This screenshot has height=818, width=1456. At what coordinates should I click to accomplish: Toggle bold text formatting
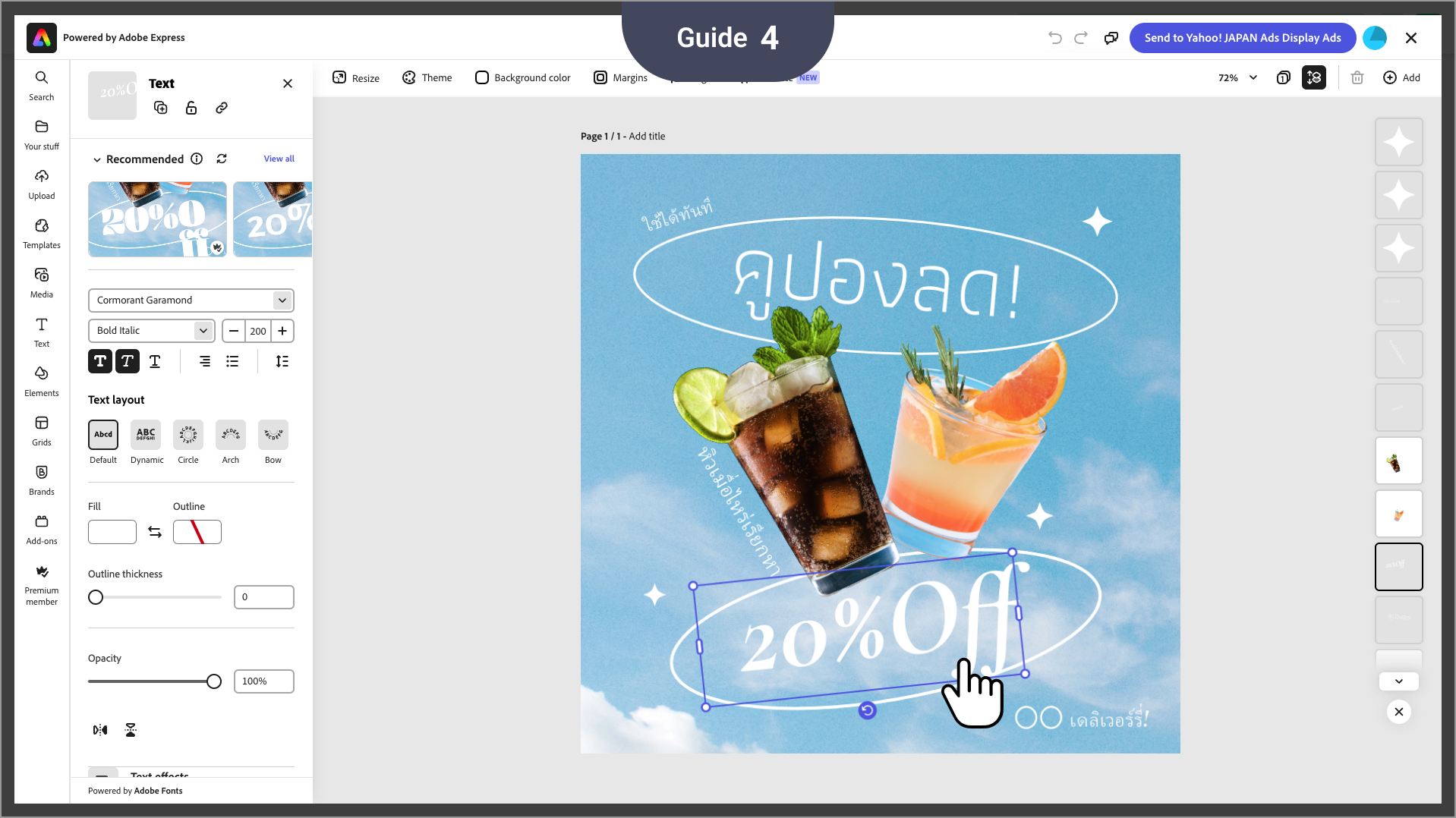click(x=100, y=361)
